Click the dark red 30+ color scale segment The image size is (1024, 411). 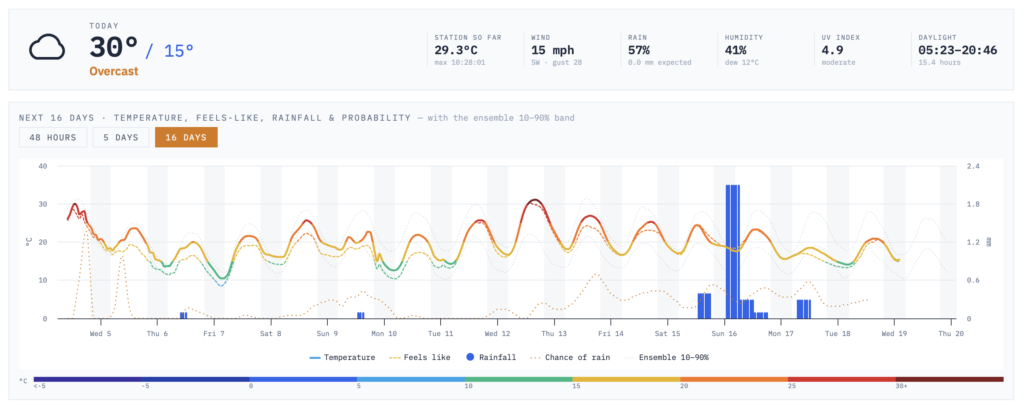950,379
